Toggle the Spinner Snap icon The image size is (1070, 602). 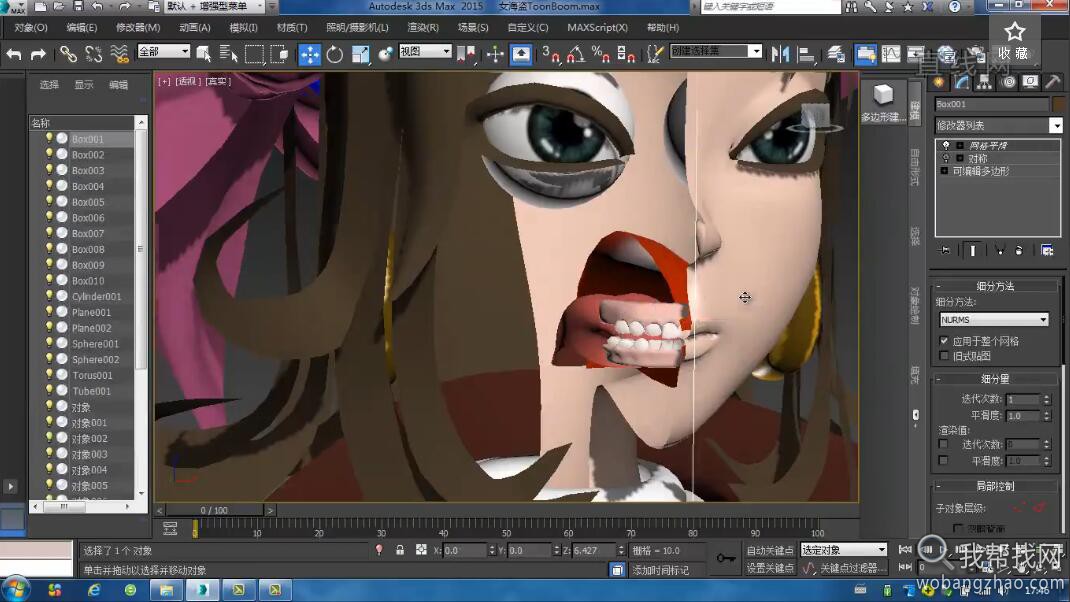[x=626, y=54]
